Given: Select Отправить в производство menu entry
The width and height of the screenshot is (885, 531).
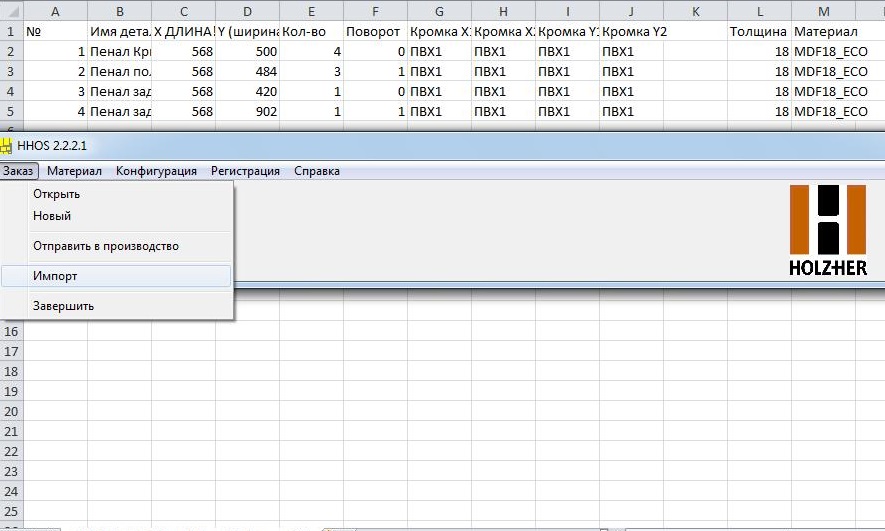Looking at the screenshot, I should click(116, 246).
